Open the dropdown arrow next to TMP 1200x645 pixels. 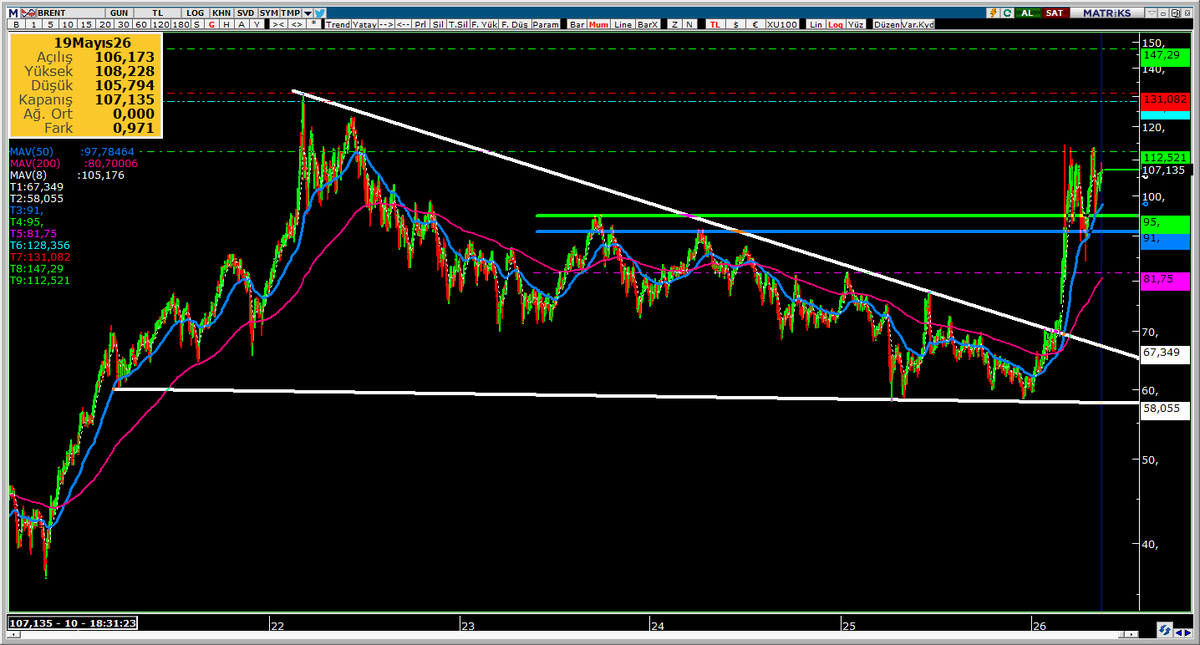click(306, 11)
